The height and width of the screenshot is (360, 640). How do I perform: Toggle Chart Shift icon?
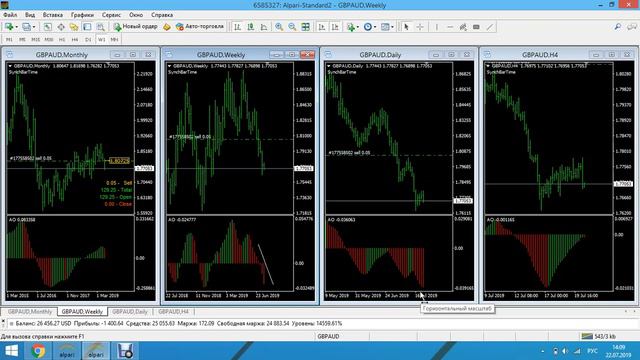[335, 27]
